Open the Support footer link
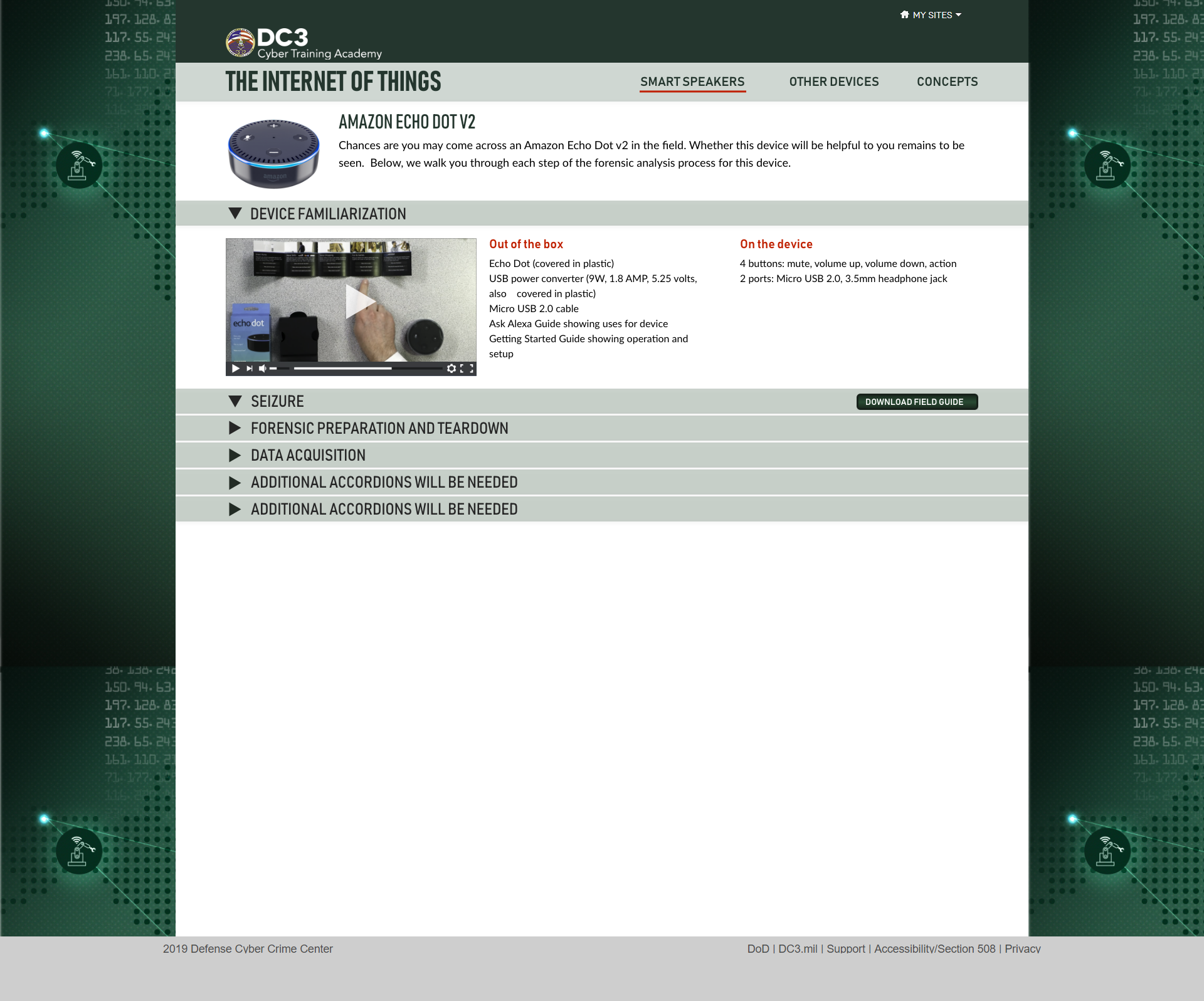 pos(845,949)
